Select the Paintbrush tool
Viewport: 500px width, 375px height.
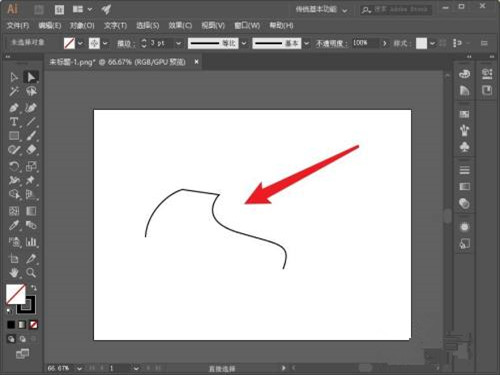[31, 136]
